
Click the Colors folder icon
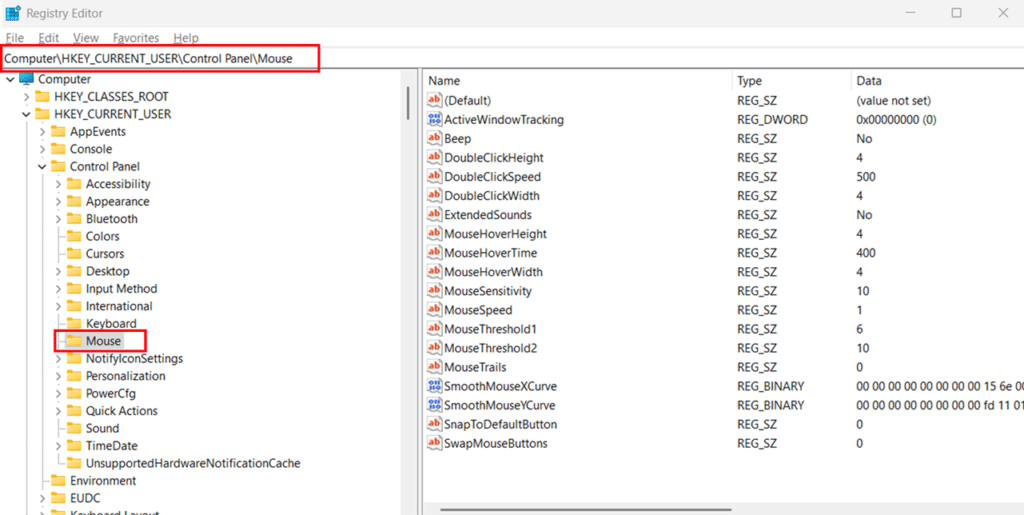(74, 236)
